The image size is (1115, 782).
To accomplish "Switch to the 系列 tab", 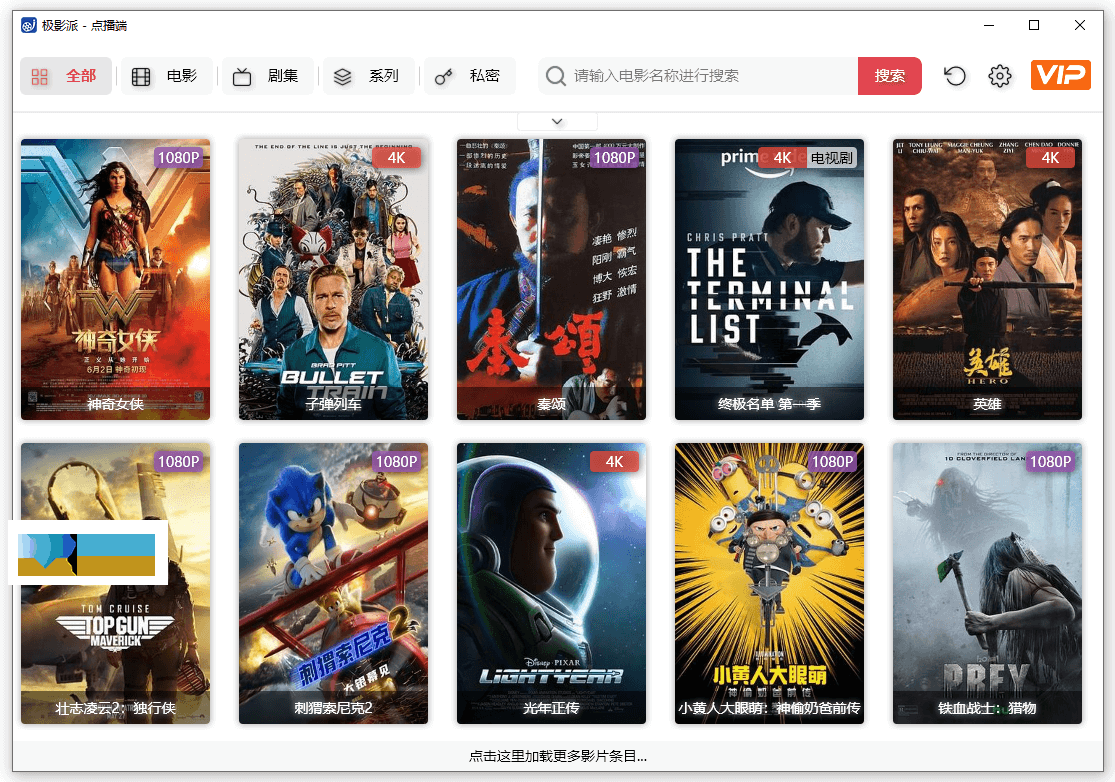I will 369,76.
